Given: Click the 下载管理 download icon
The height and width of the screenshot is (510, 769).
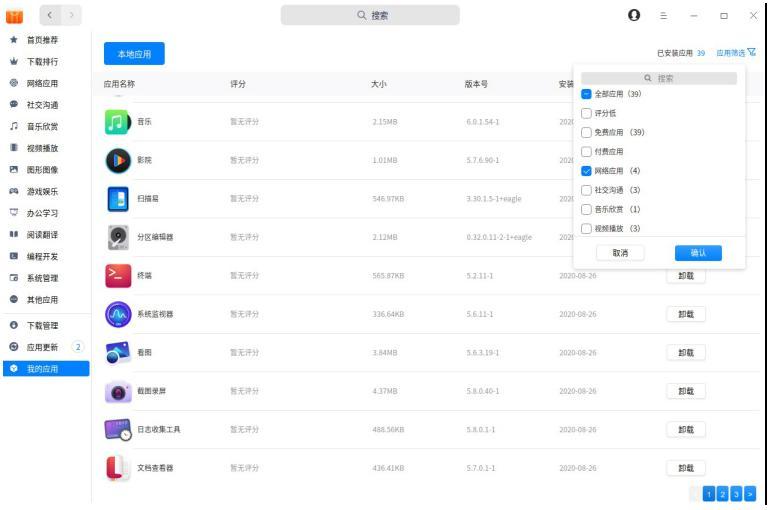Looking at the screenshot, I should point(14,325).
